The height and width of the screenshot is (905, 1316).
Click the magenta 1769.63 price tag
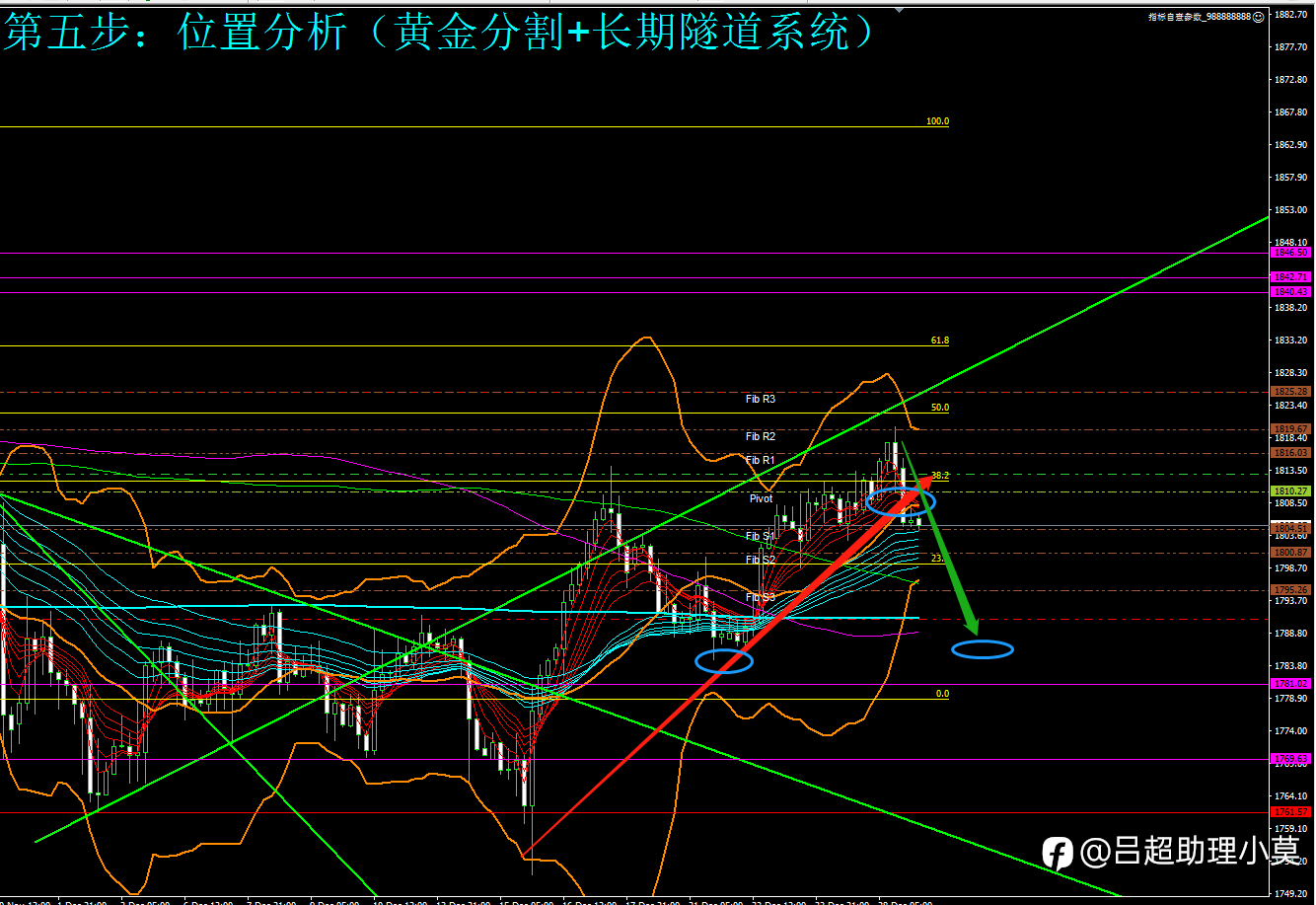pyautogui.click(x=1292, y=759)
